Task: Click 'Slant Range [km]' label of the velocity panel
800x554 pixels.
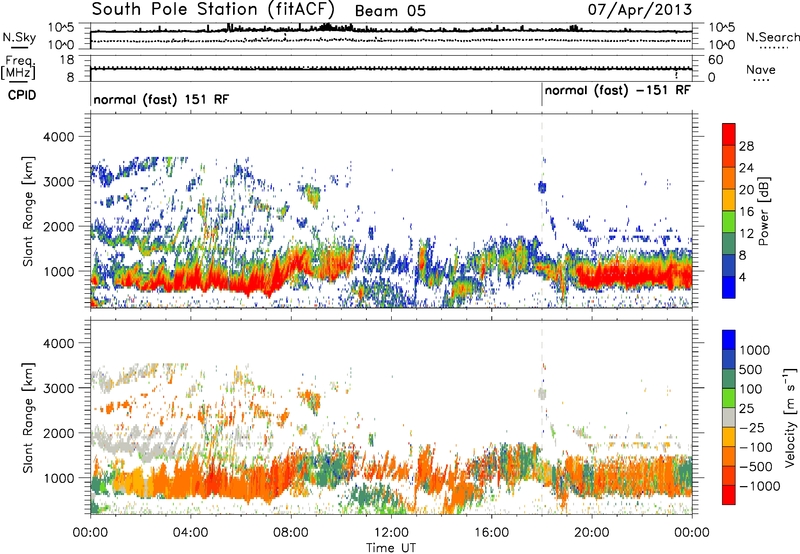Action: [x=28, y=417]
